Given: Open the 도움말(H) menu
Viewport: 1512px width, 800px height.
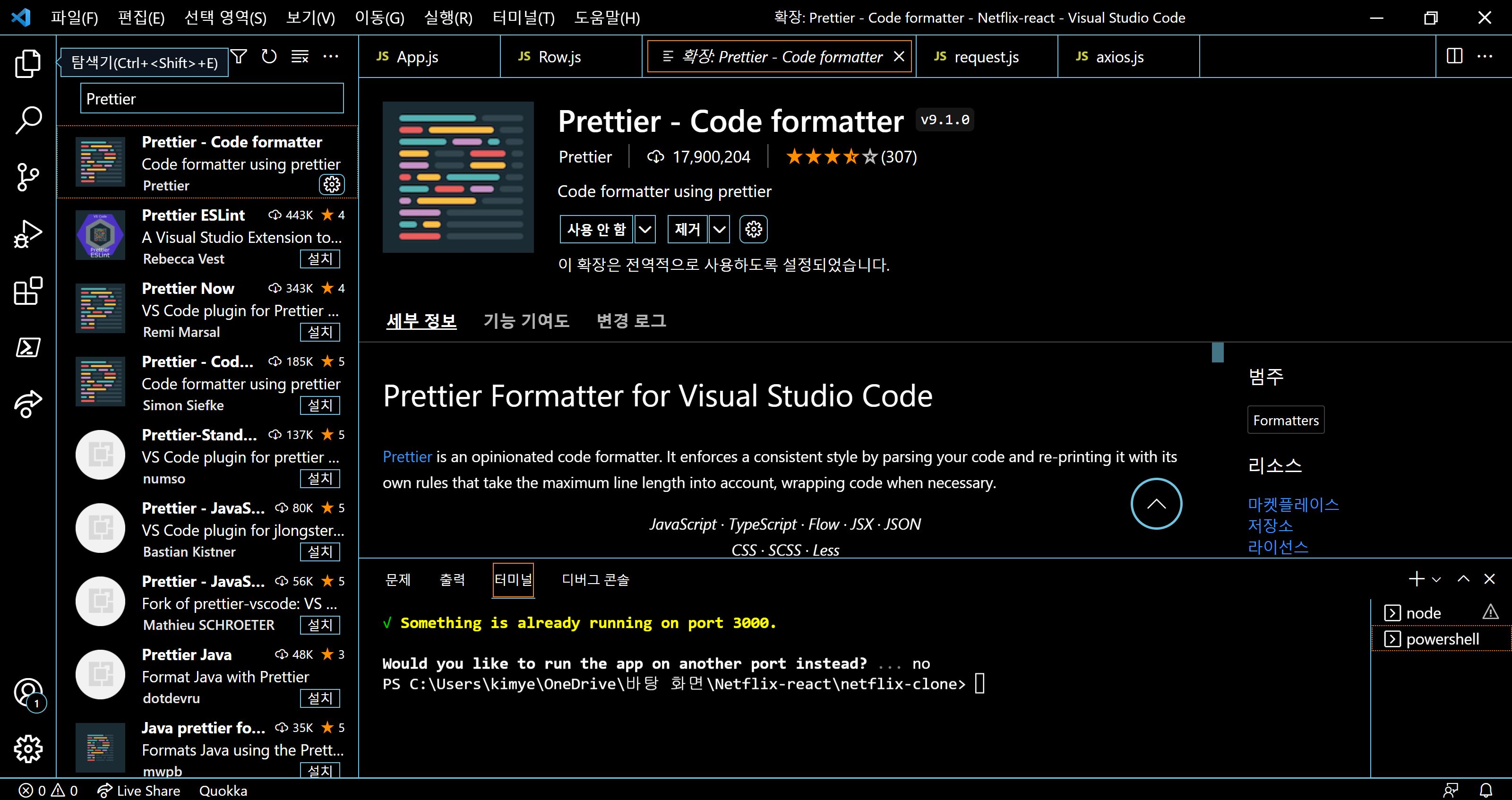Looking at the screenshot, I should coord(607,17).
